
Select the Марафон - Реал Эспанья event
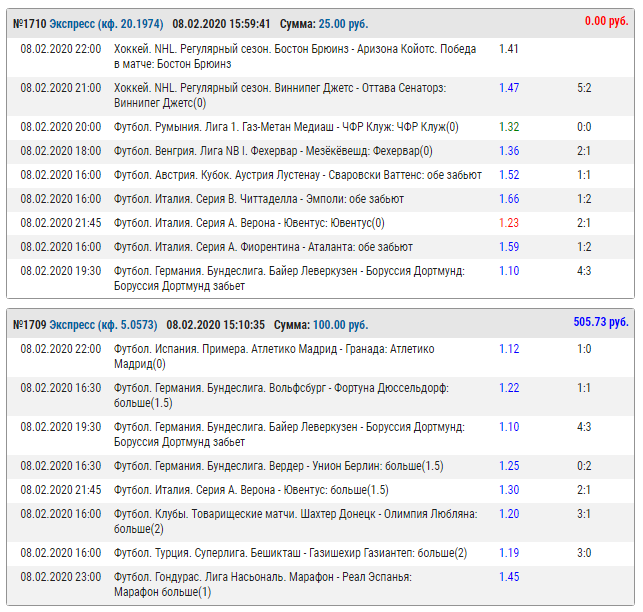(x=262, y=585)
